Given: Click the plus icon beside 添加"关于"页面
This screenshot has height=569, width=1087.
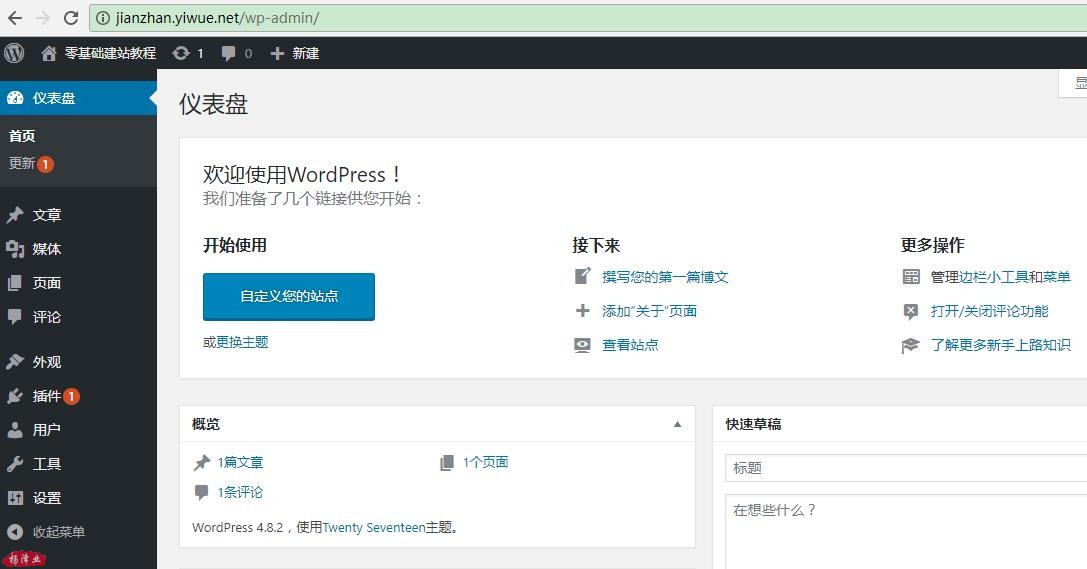Looking at the screenshot, I should (583, 310).
